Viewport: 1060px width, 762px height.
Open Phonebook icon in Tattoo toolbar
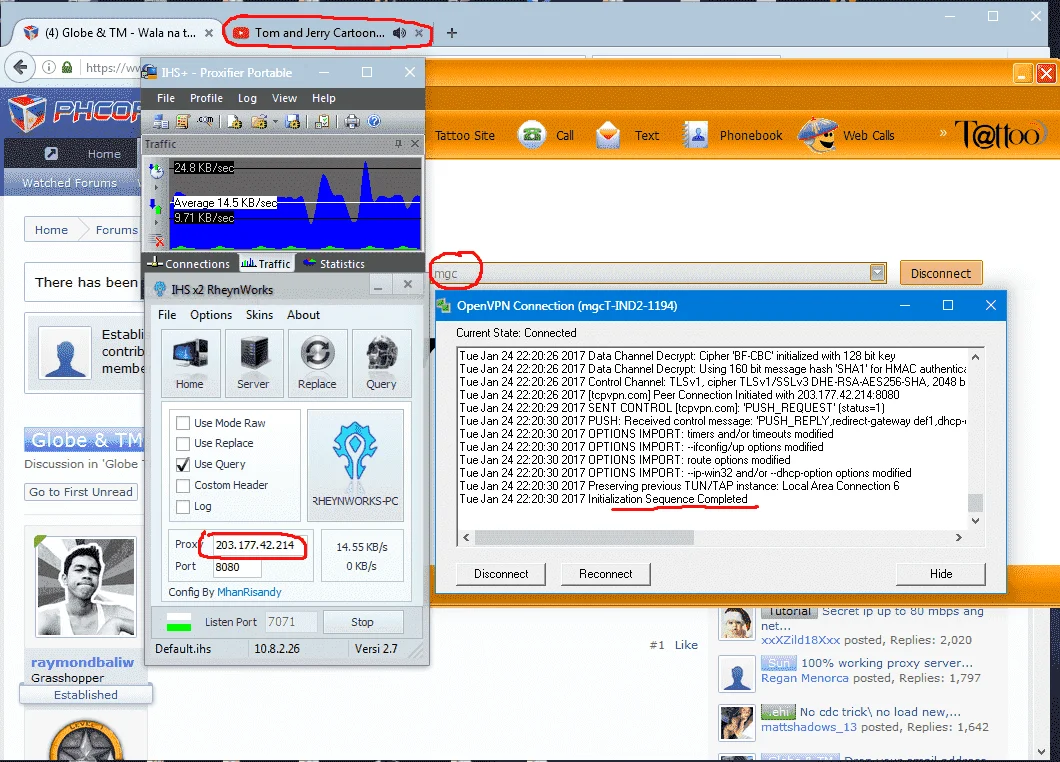point(694,135)
